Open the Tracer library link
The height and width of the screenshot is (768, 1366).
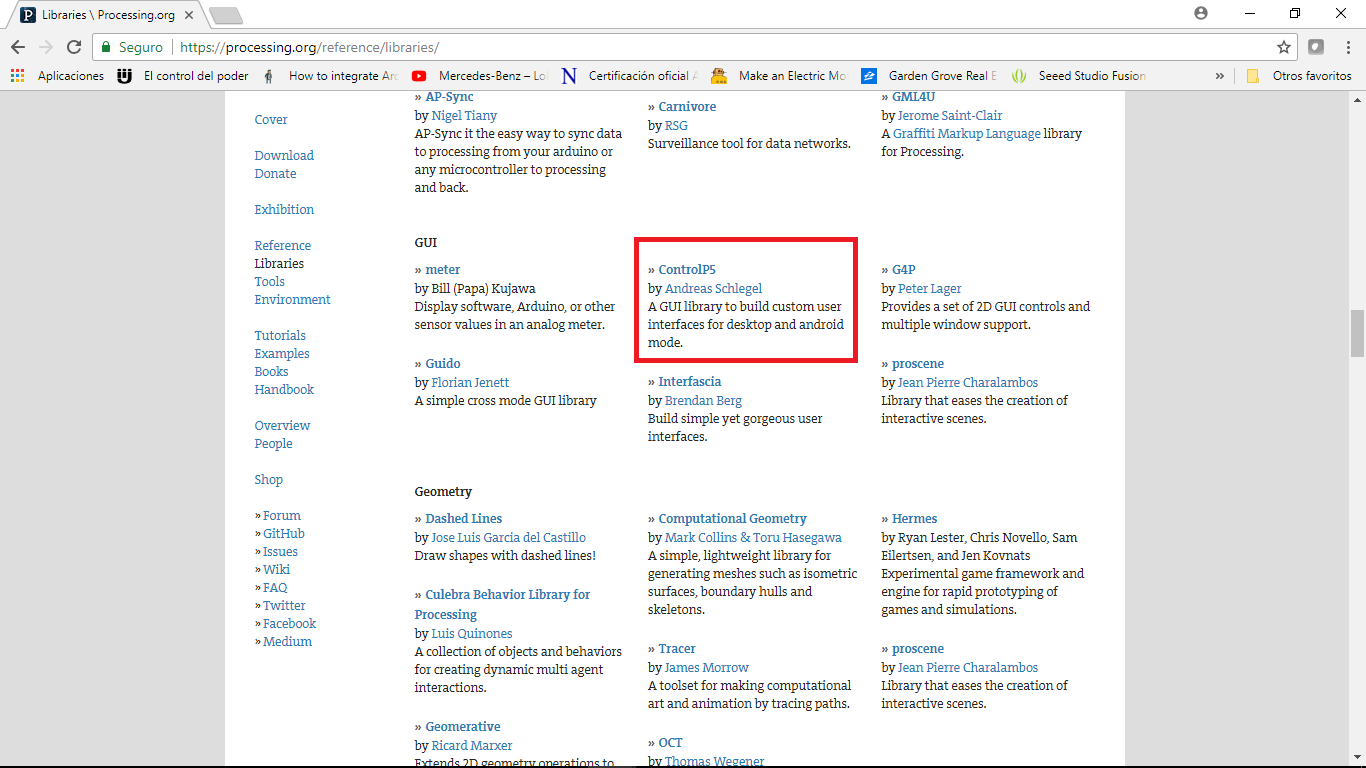tap(677, 649)
